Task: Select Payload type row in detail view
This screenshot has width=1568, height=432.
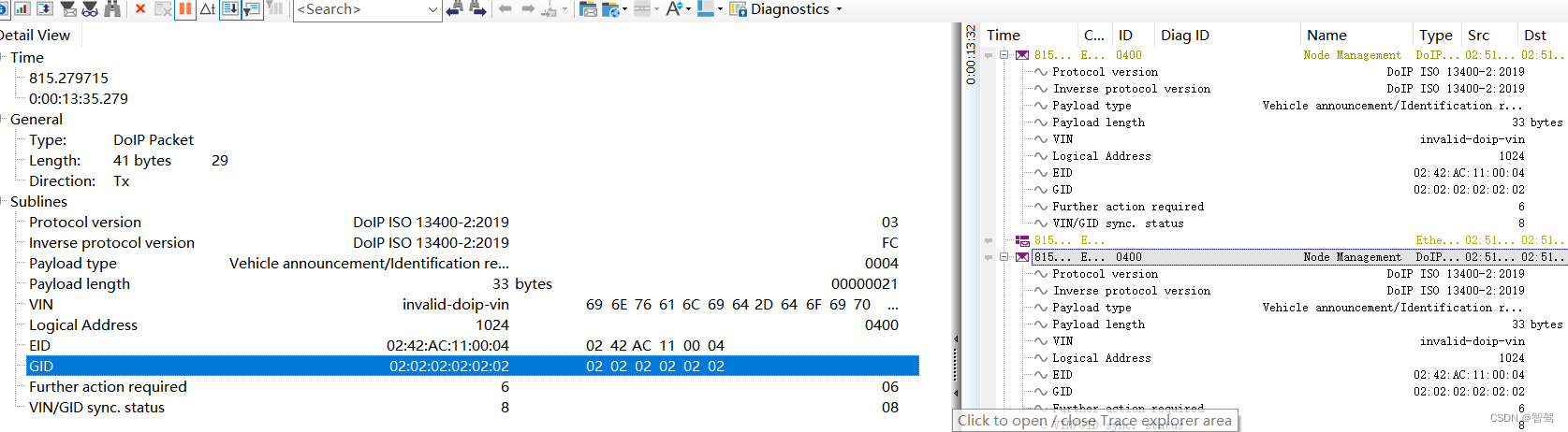Action: (473, 263)
